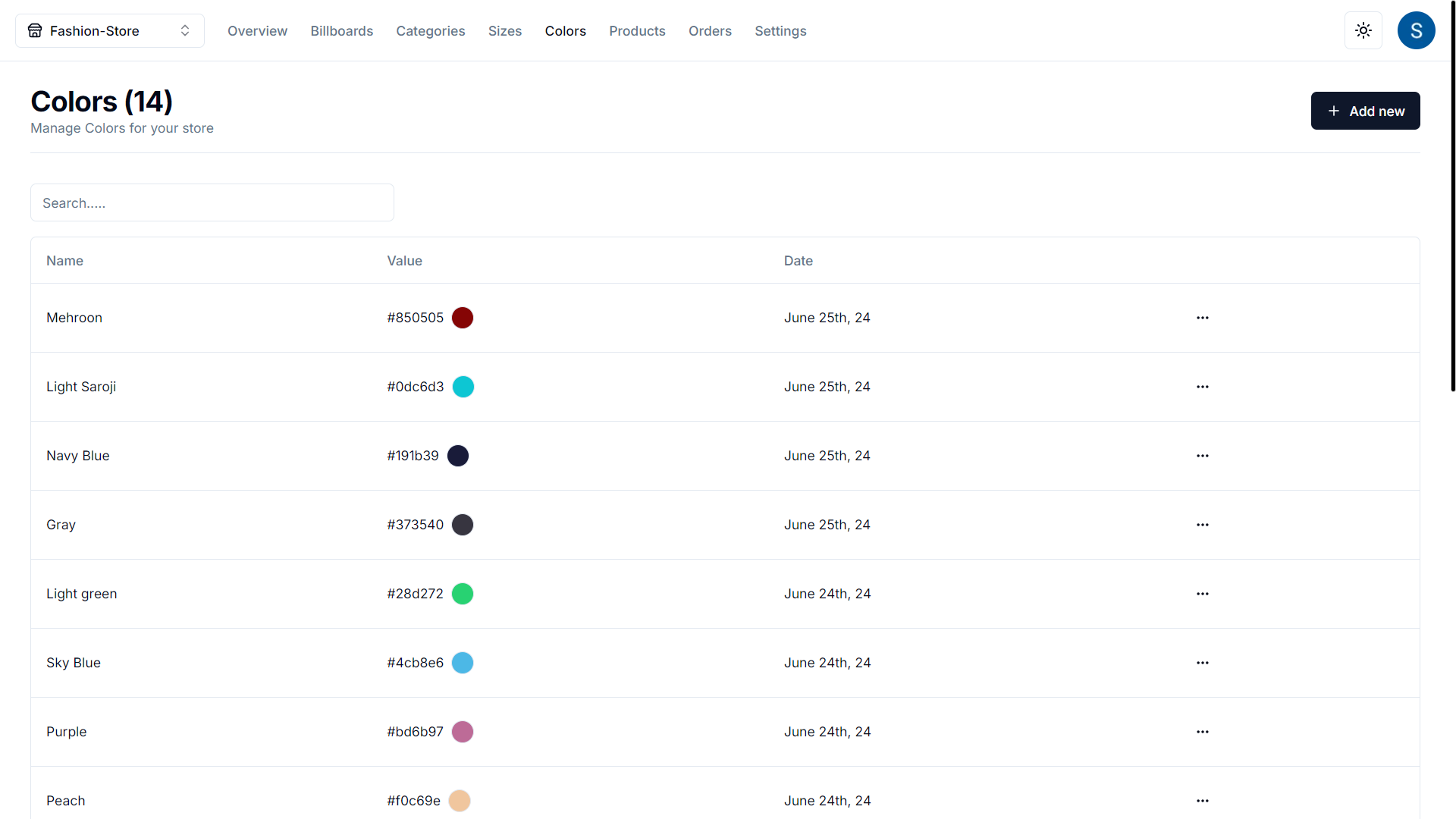Click the Date column header
Viewport: 1456px width, 819px height.
(x=799, y=261)
